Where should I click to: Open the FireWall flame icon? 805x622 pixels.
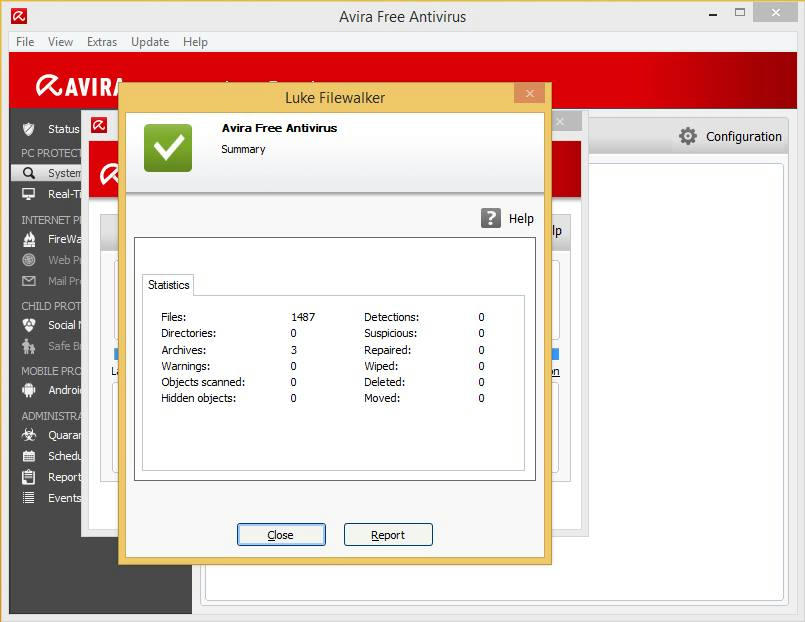tap(29, 239)
